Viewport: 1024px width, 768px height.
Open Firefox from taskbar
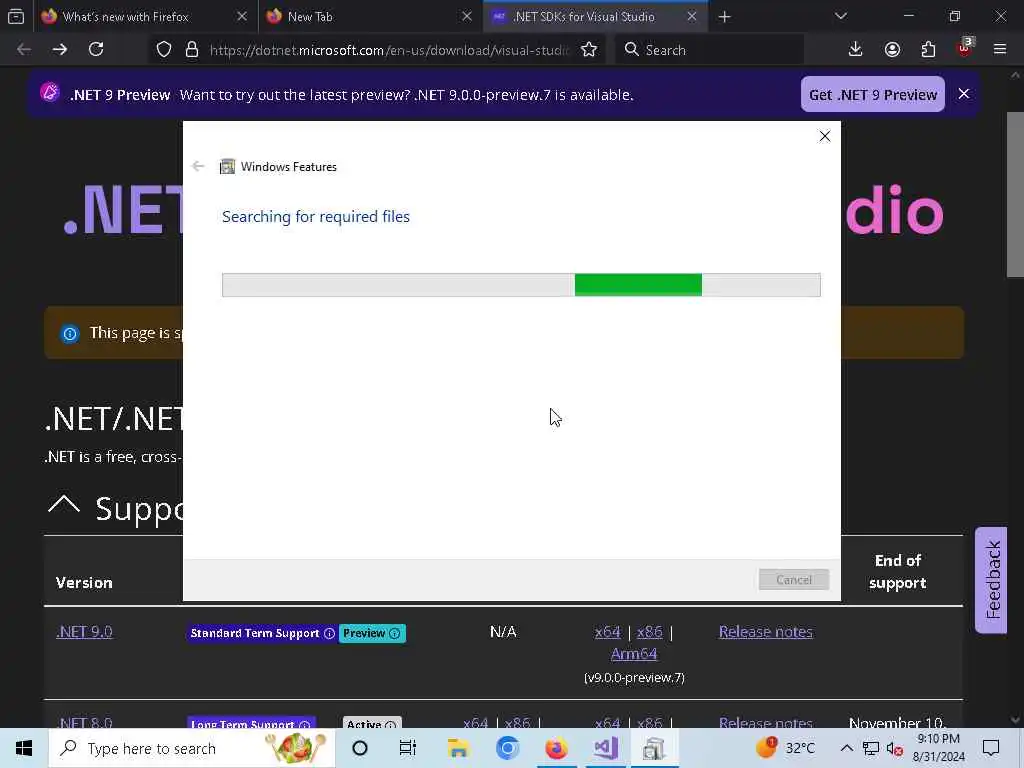coord(556,748)
